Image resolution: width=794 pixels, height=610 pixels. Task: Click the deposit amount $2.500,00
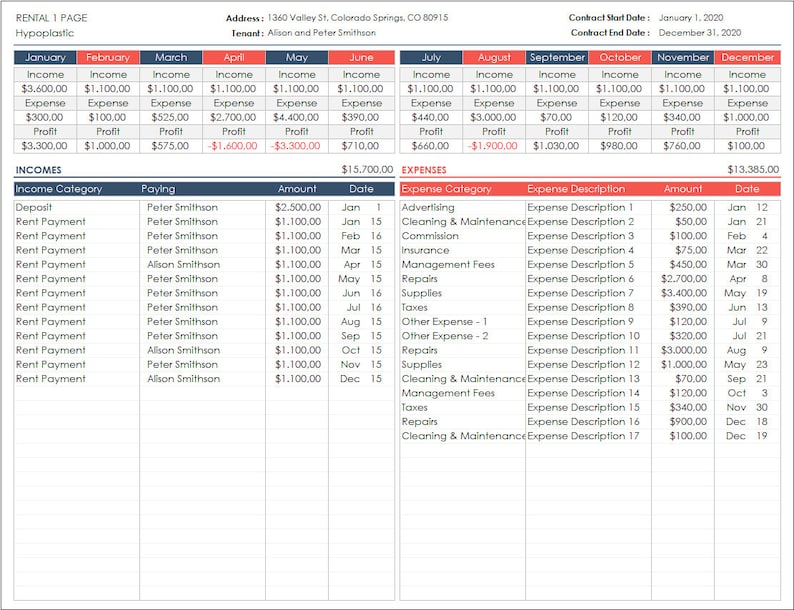click(x=298, y=208)
